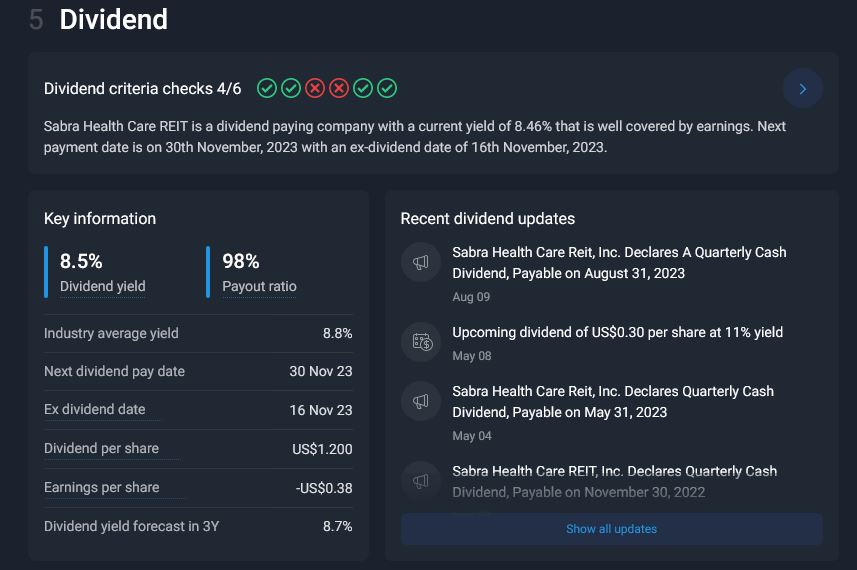Open May 31, 2023 quarterly dividend announcement
This screenshot has height=570, width=857.
613,401
